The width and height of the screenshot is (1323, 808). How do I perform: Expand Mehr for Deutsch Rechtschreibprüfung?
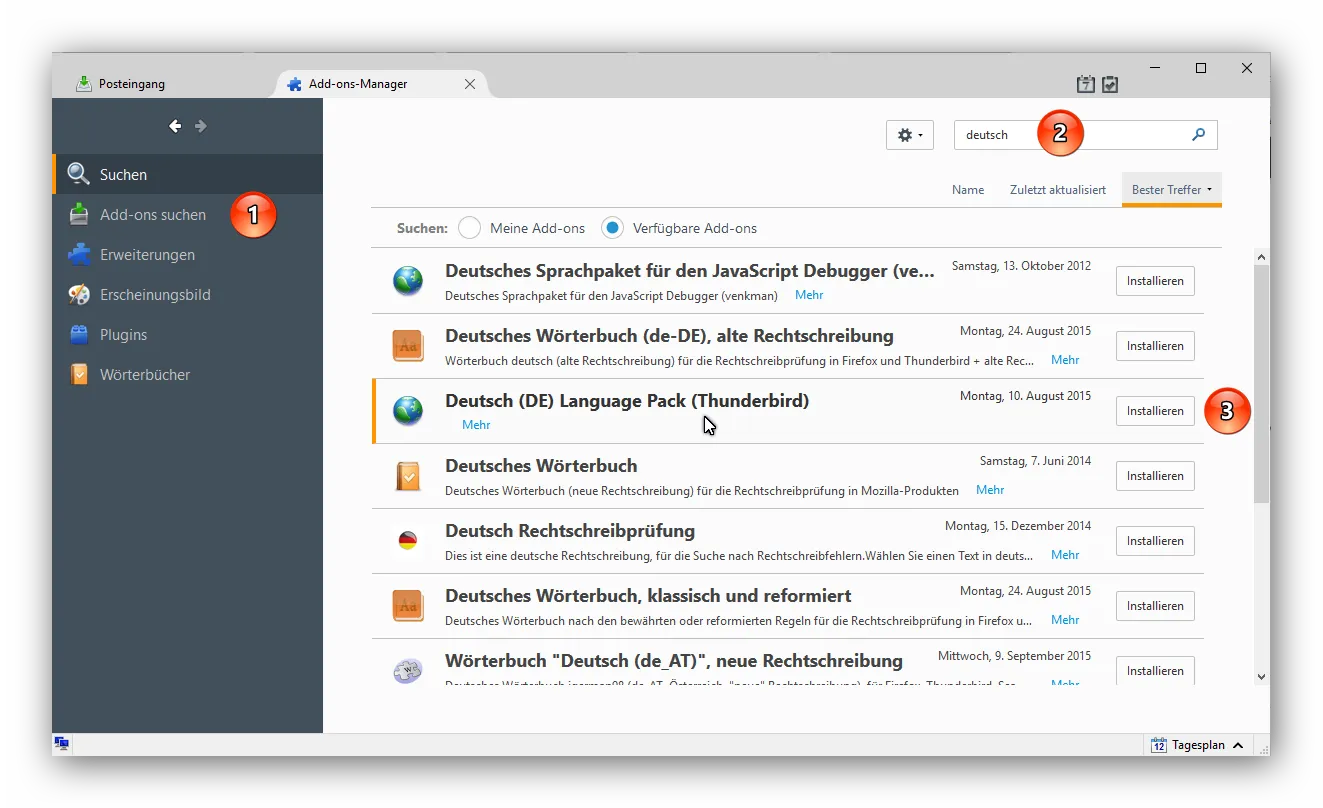coord(1065,555)
